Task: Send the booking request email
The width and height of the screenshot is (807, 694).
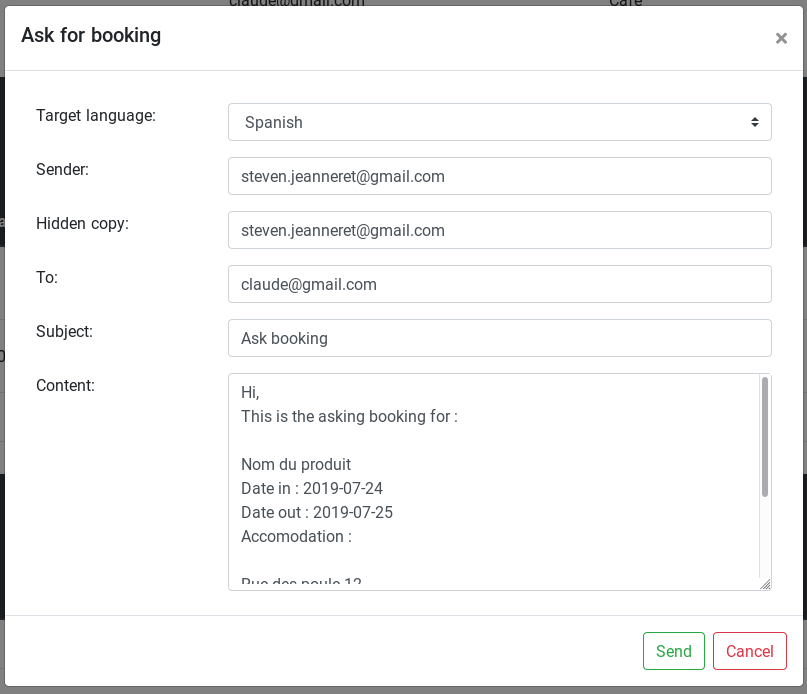Action: (673, 651)
